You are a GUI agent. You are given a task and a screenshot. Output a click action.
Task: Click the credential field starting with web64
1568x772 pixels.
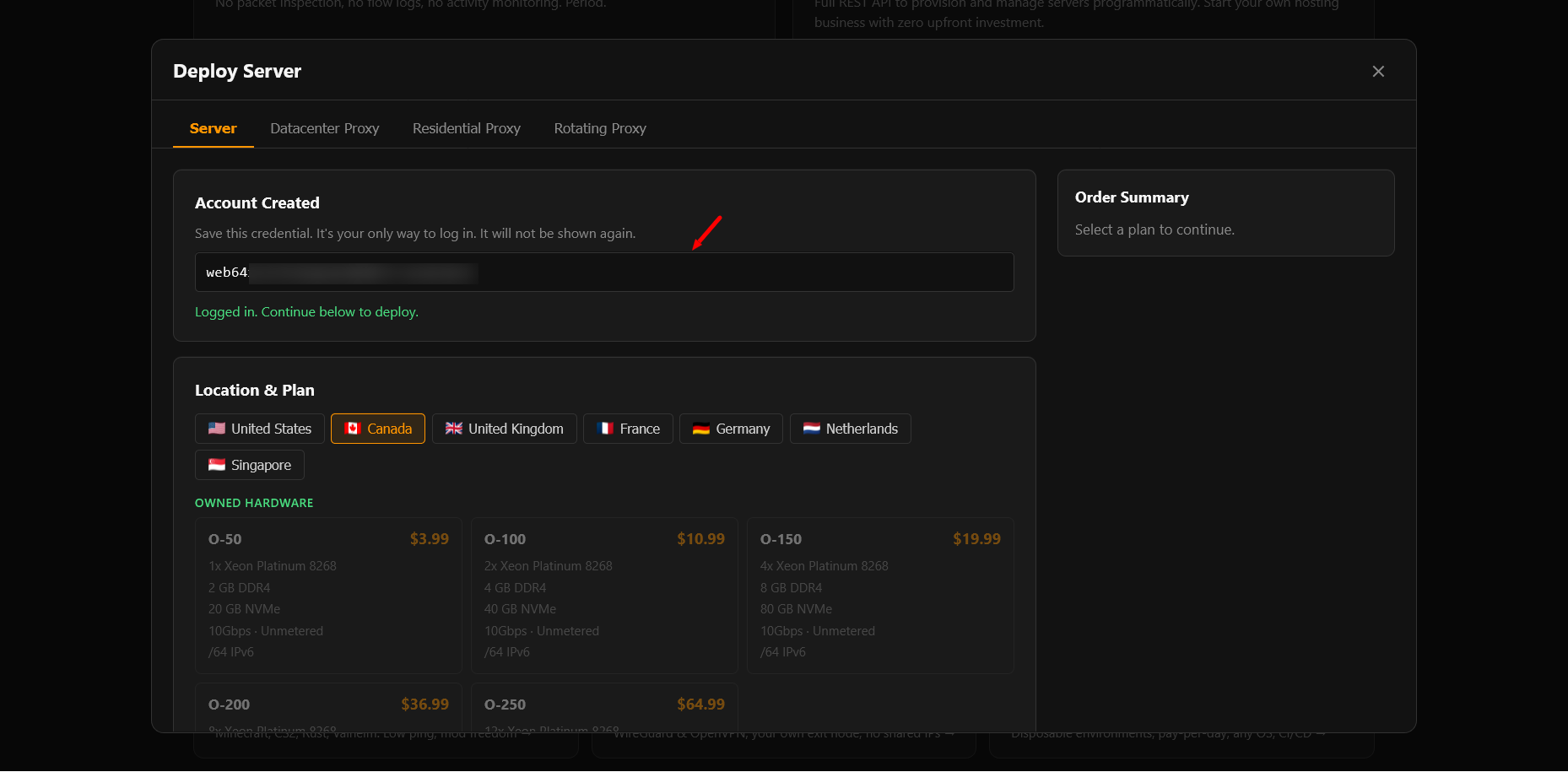tap(604, 273)
